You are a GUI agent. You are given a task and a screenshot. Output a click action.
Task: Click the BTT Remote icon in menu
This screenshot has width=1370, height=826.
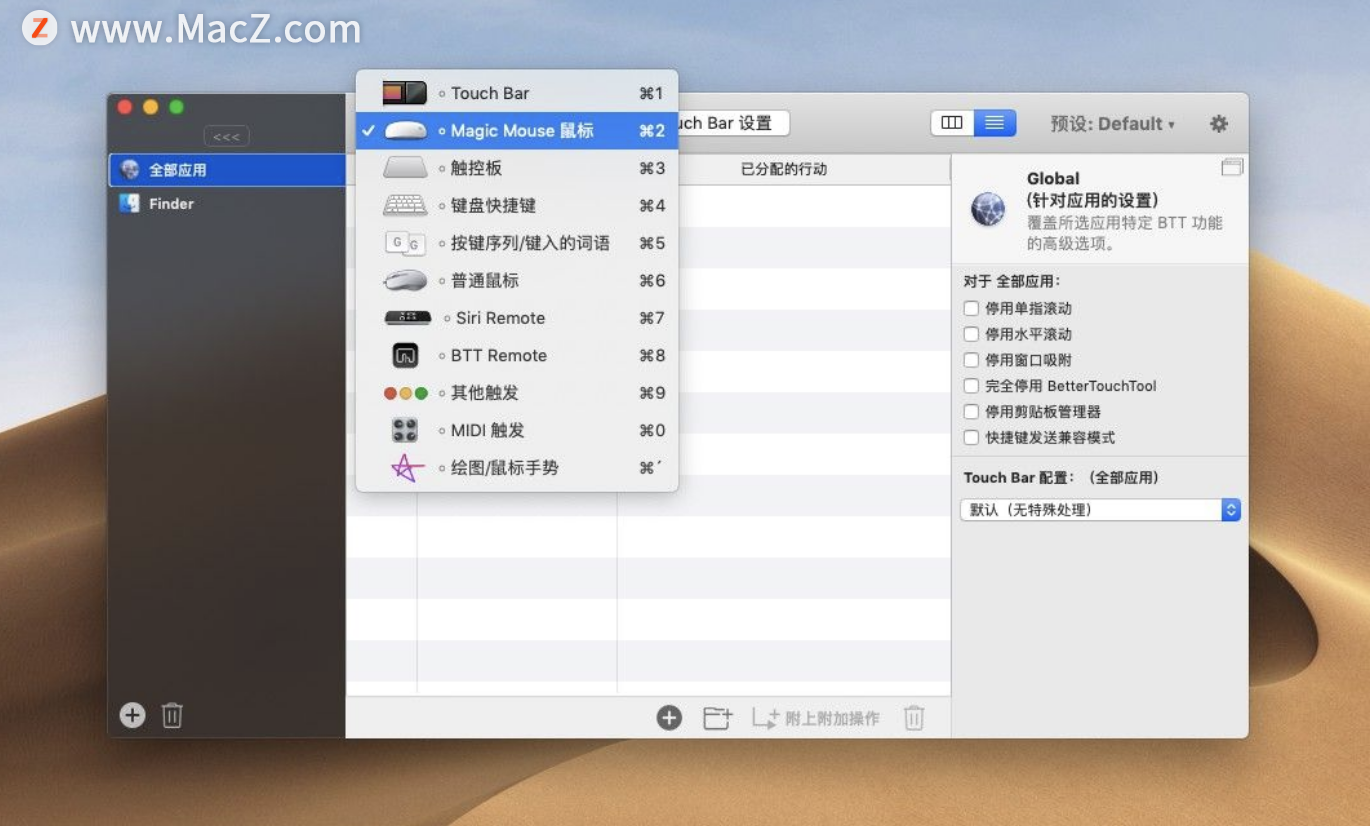[x=405, y=355]
